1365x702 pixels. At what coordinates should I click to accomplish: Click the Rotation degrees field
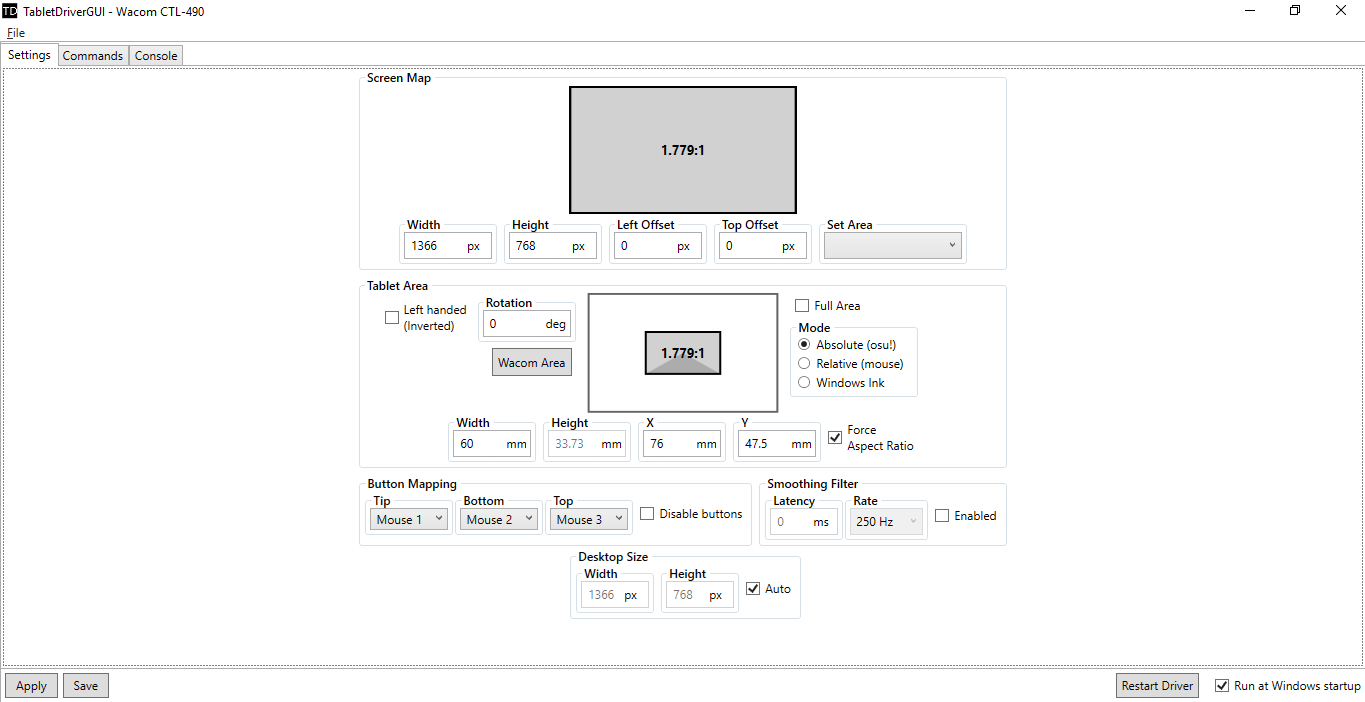(x=527, y=323)
